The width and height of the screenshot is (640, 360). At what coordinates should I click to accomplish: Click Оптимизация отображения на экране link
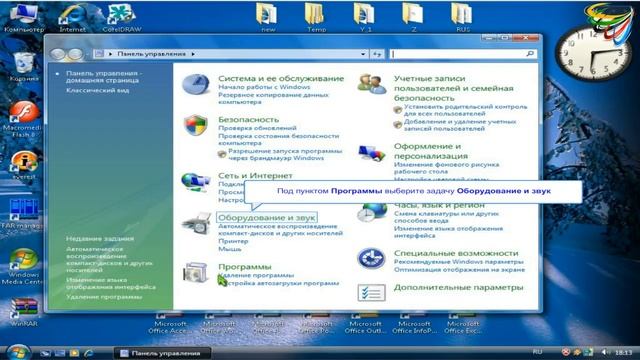pos(459,270)
